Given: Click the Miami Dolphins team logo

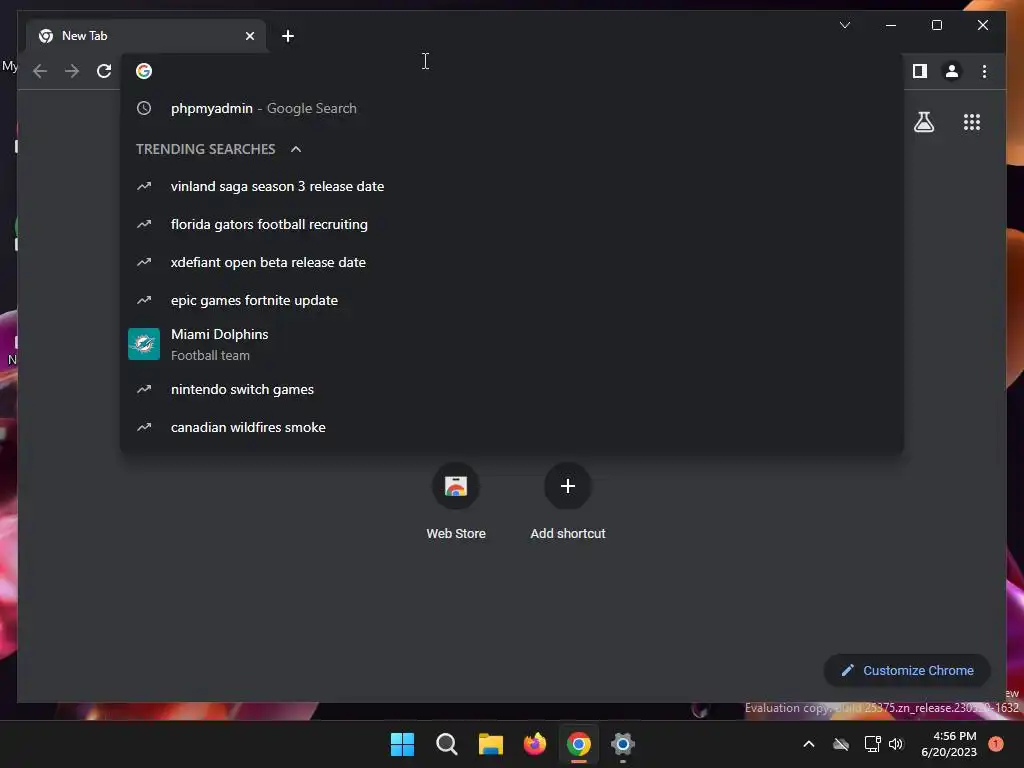Looking at the screenshot, I should pos(144,344).
